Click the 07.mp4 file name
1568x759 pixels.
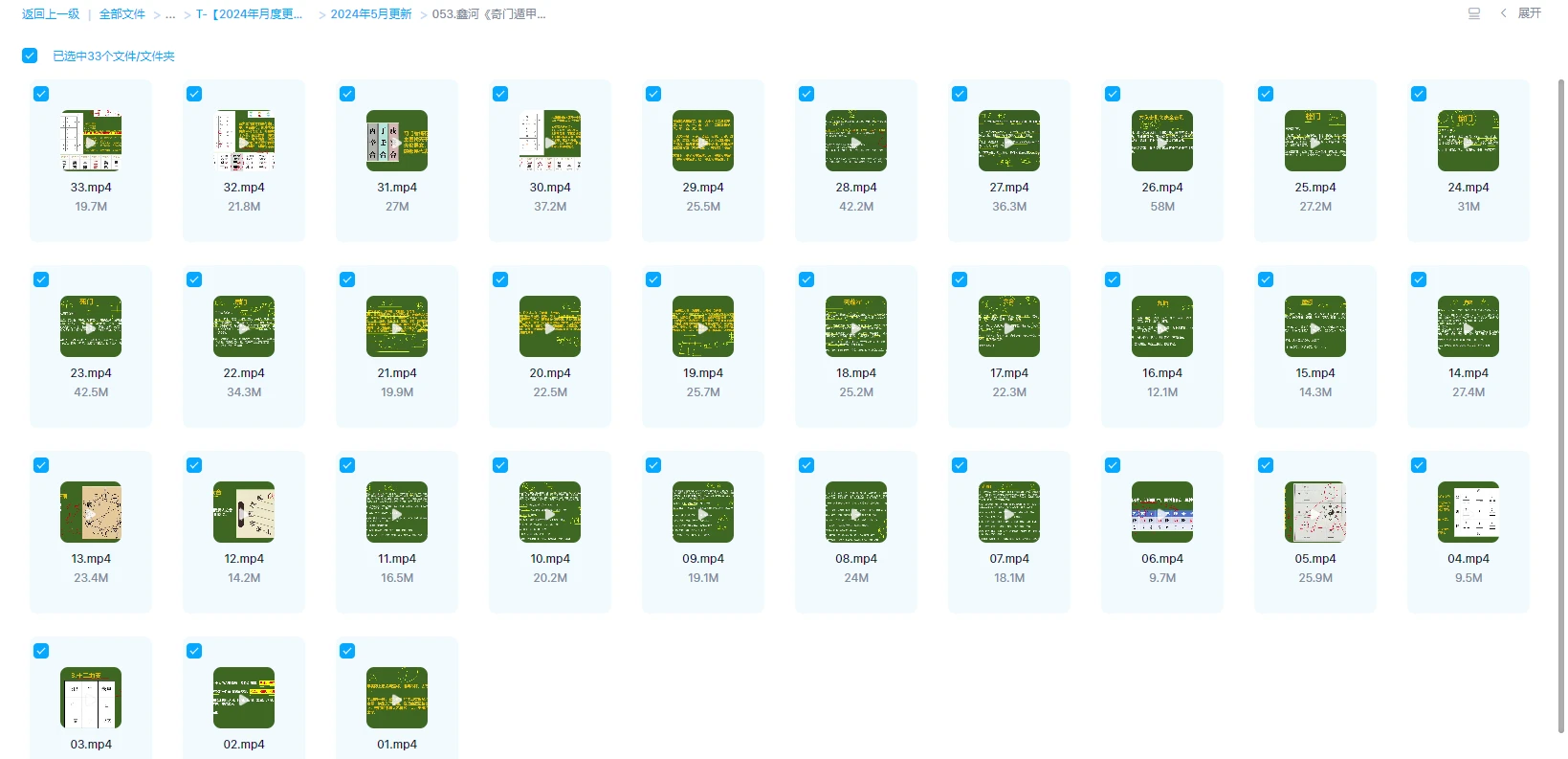pyautogui.click(x=1009, y=559)
